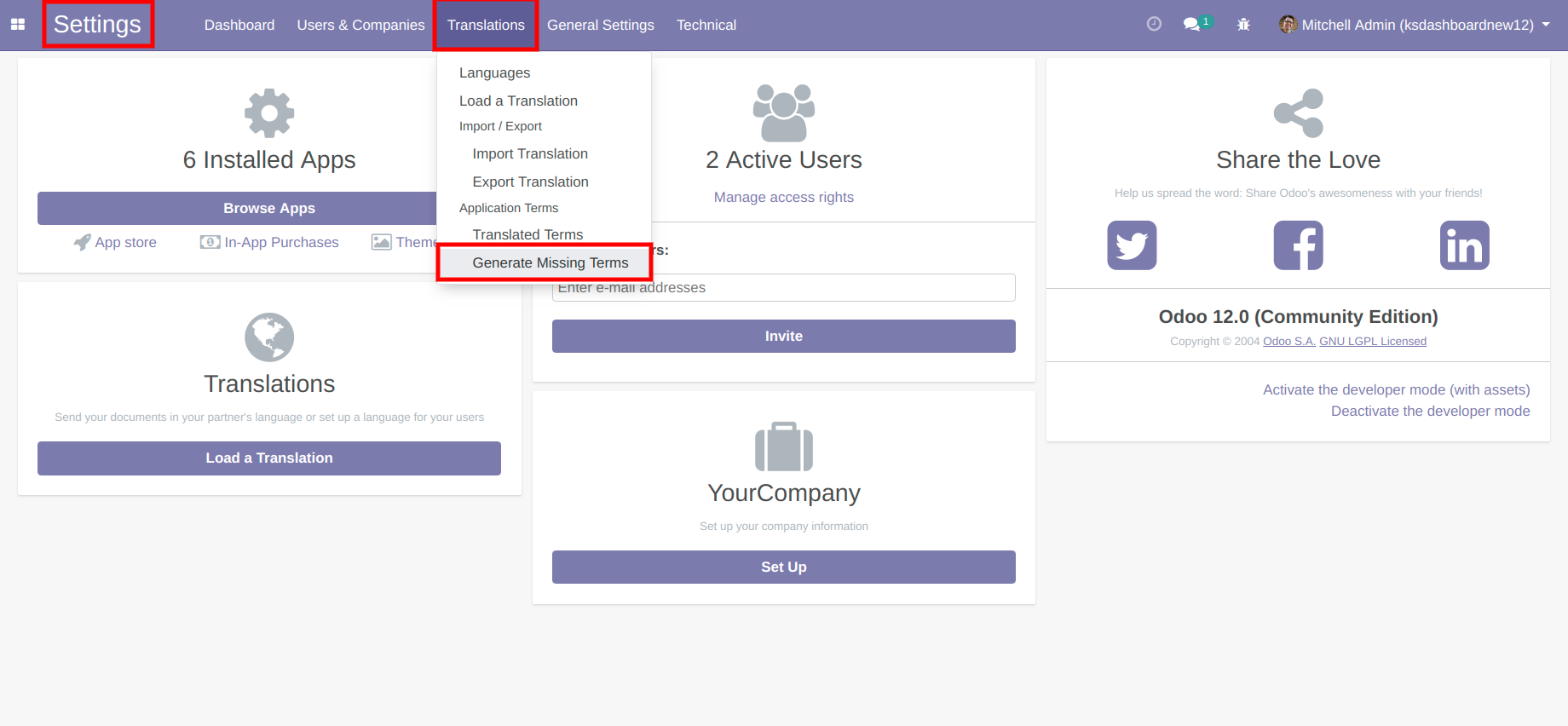Choose Export Translation from the menu
The width and height of the screenshot is (1568, 726).
(530, 181)
